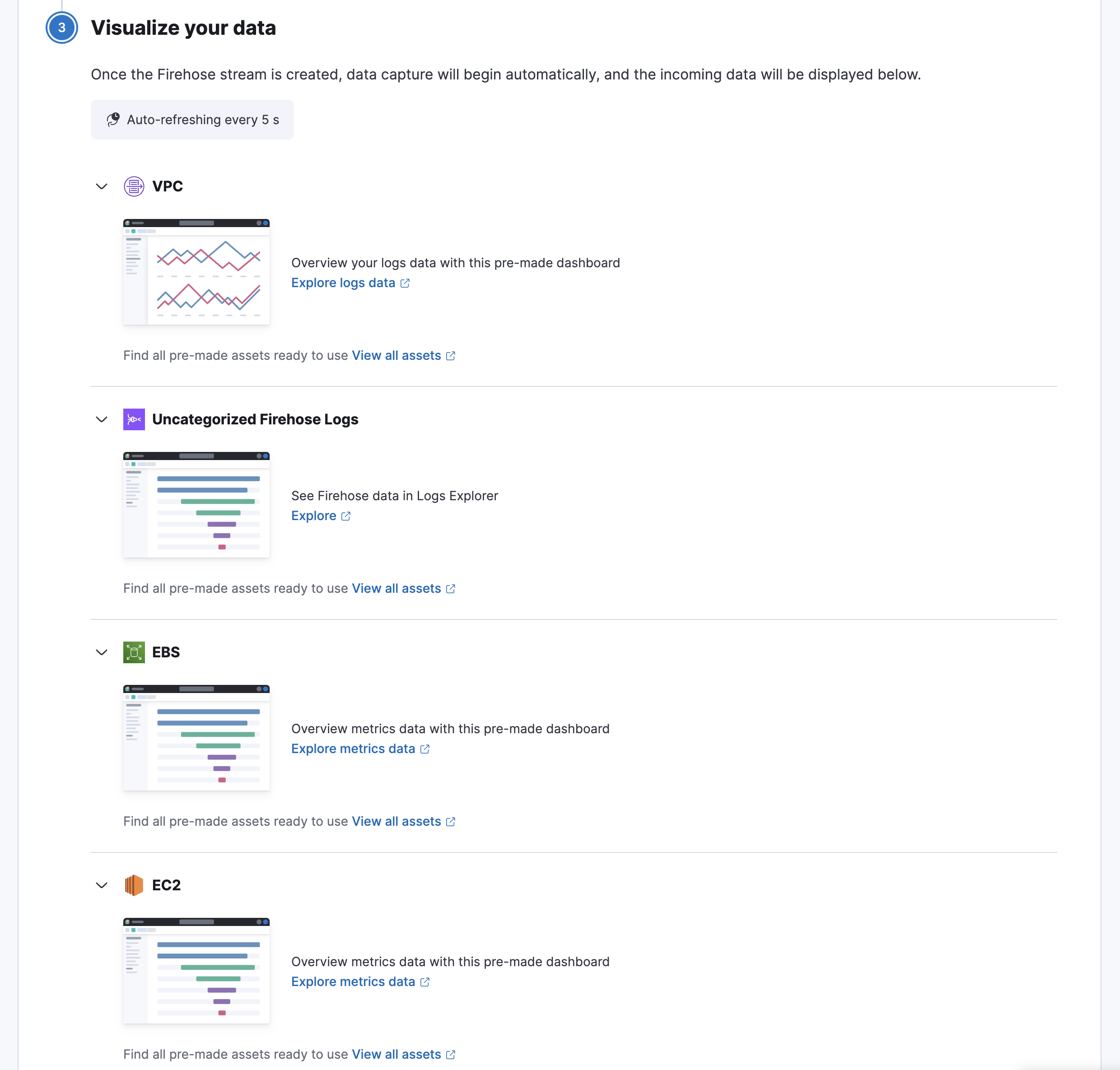Click the external link icon beside the Firehose Explore link
This screenshot has width=1120, height=1070.
(346, 516)
